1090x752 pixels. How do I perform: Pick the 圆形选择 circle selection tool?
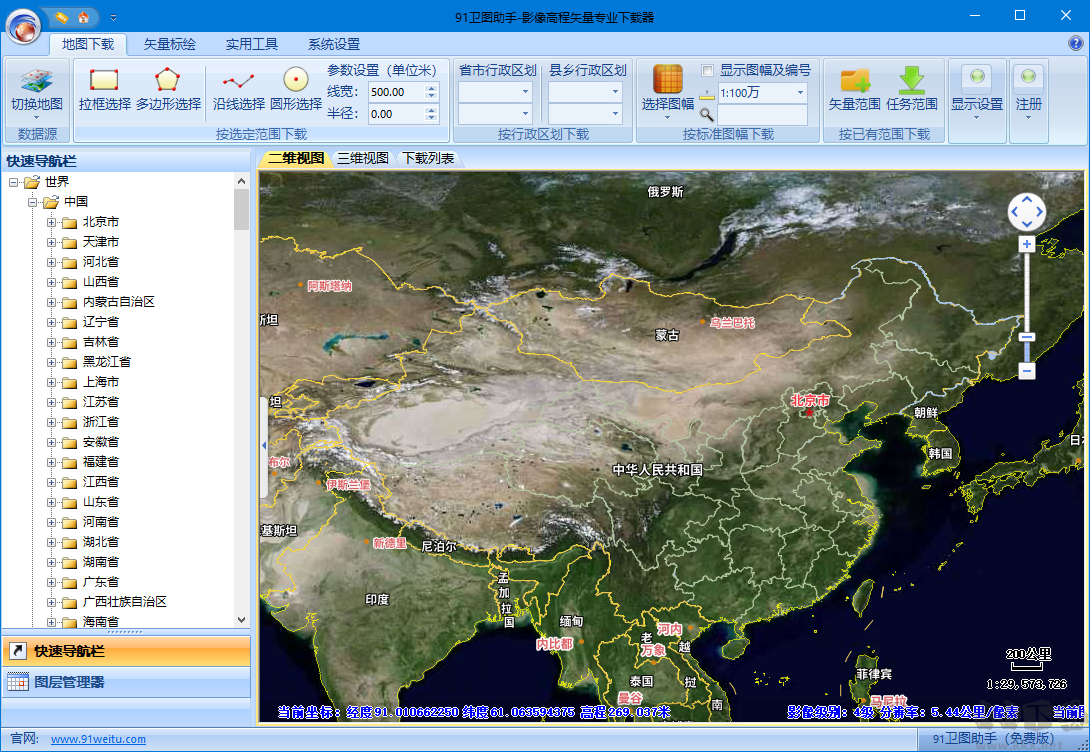[295, 79]
